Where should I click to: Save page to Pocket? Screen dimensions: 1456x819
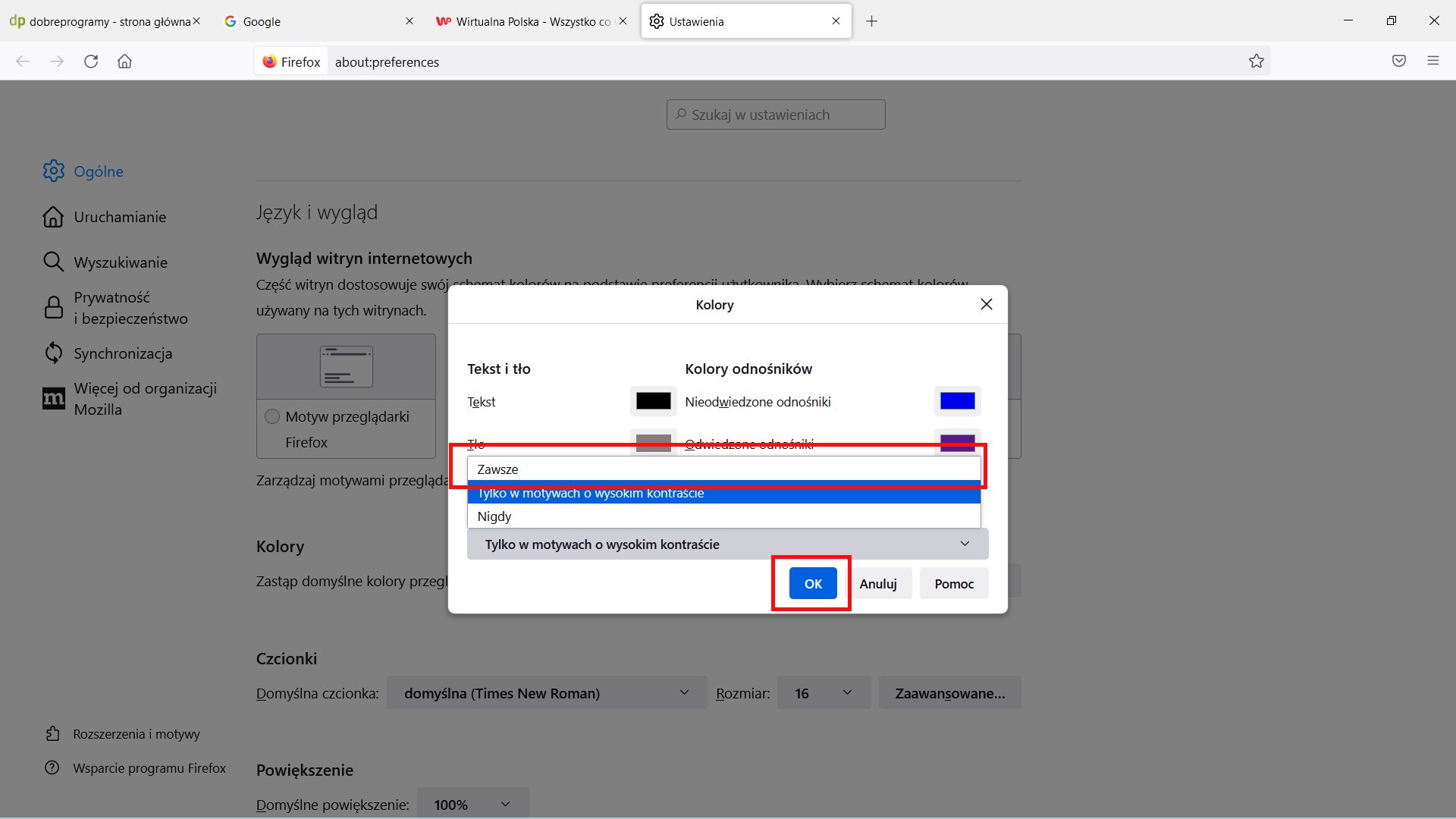click(x=1398, y=61)
